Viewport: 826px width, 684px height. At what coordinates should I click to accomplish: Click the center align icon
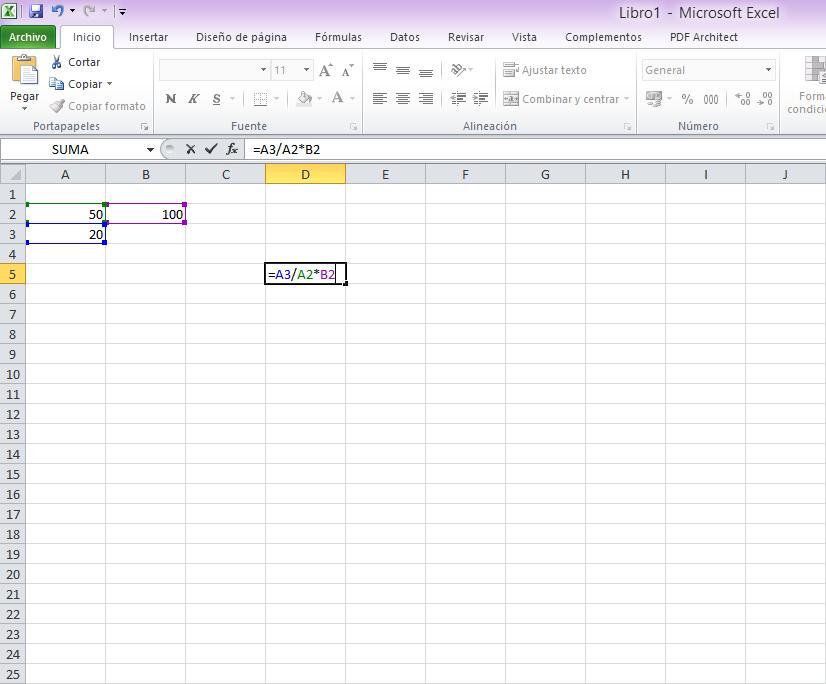coord(402,99)
